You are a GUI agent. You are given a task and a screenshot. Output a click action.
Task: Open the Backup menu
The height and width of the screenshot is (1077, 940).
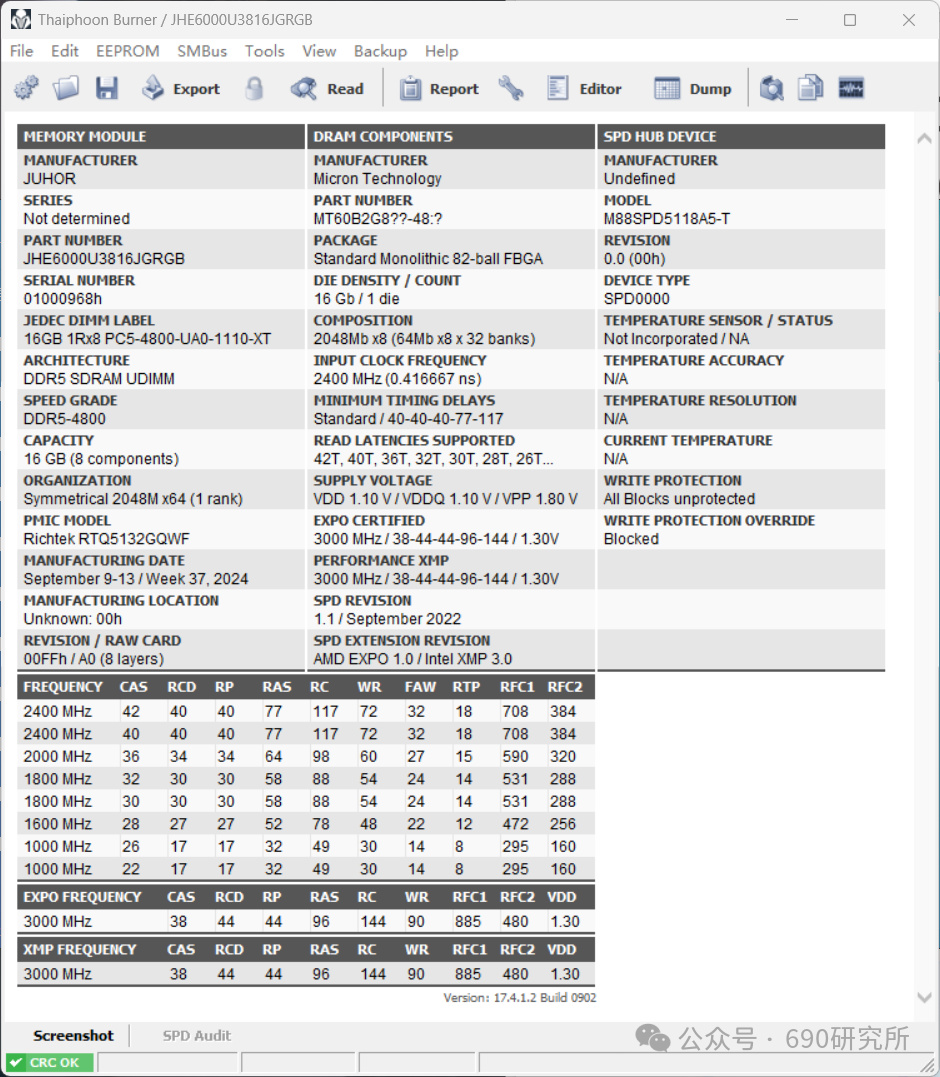380,51
